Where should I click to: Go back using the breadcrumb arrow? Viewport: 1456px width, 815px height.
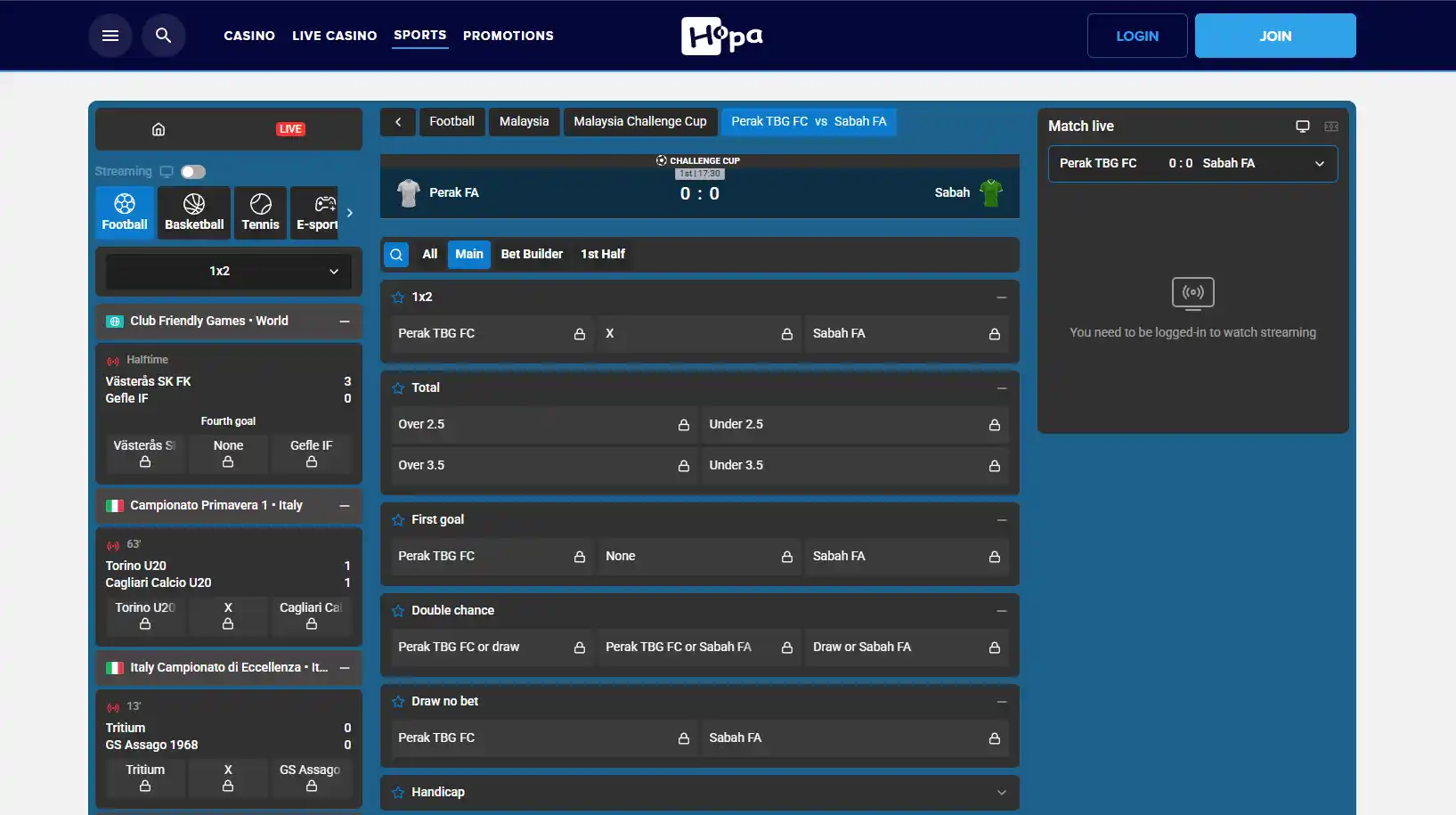point(398,122)
